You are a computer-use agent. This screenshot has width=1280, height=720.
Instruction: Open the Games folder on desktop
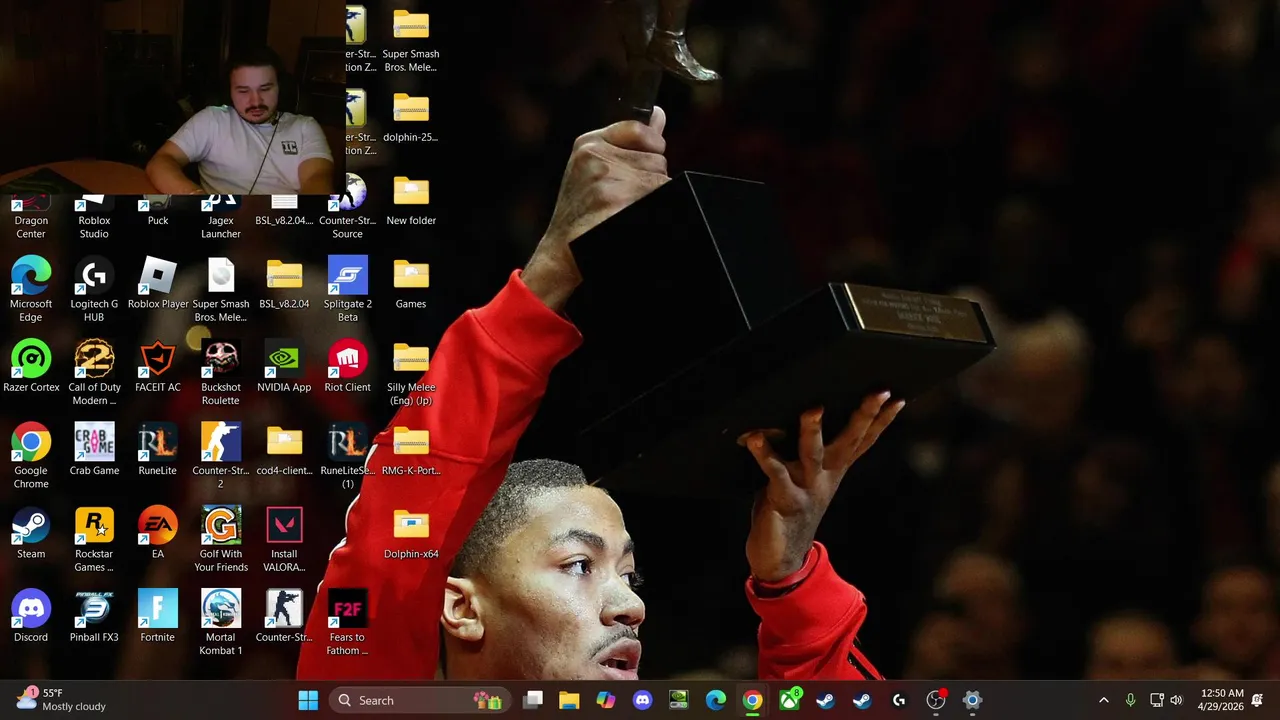point(411,284)
